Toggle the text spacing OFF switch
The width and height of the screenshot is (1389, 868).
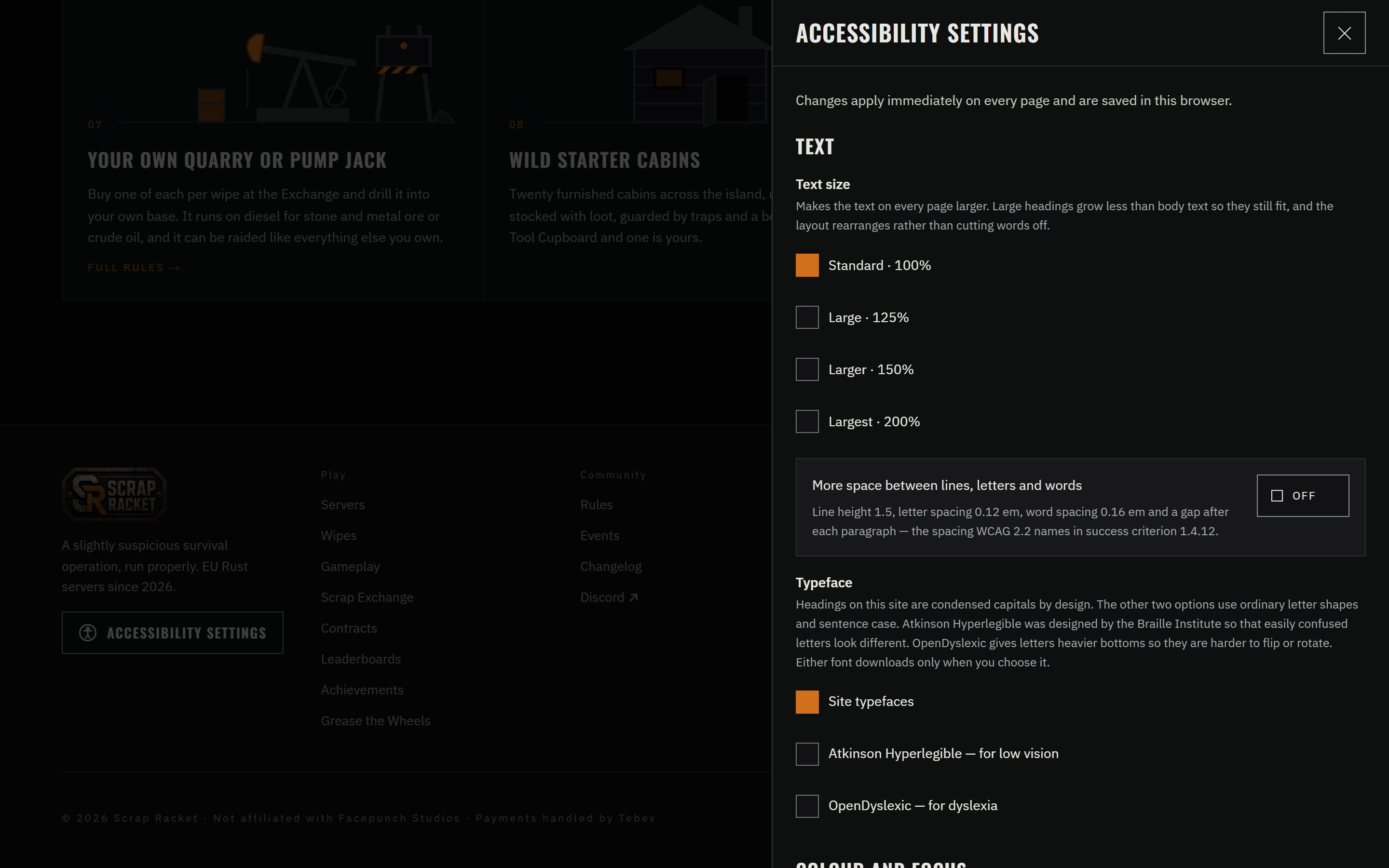1303,495
